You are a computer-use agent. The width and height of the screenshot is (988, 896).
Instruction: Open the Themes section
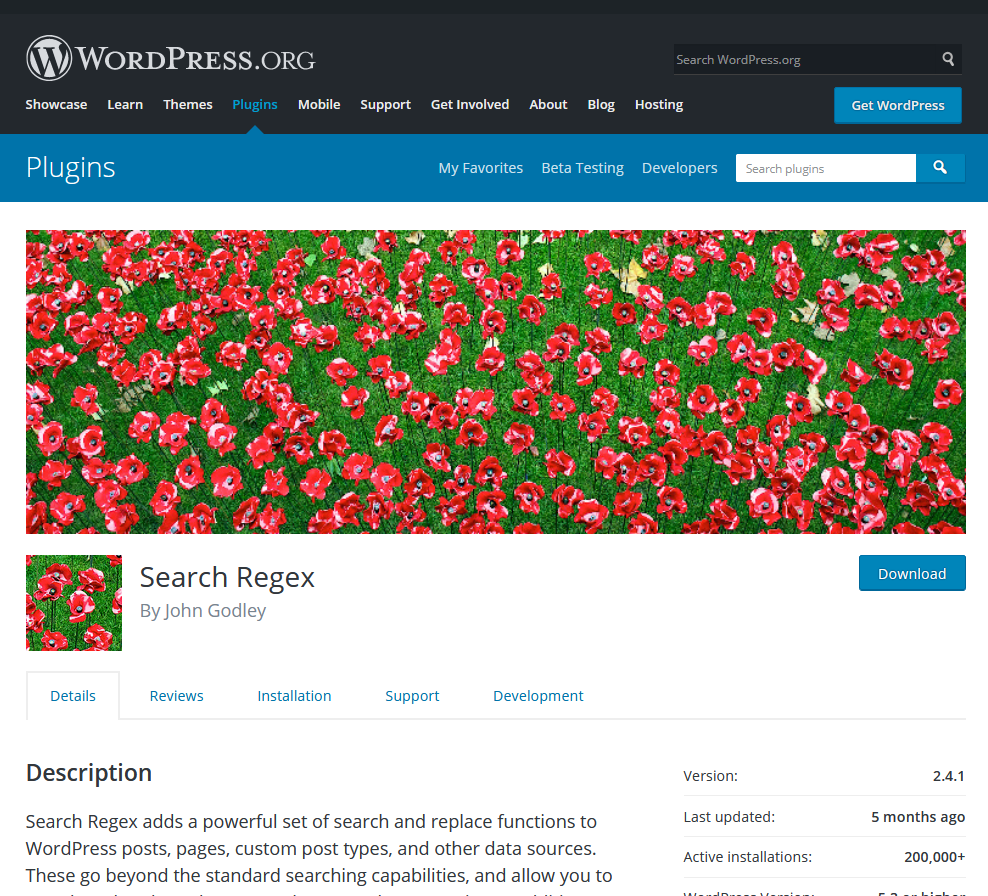coord(188,105)
